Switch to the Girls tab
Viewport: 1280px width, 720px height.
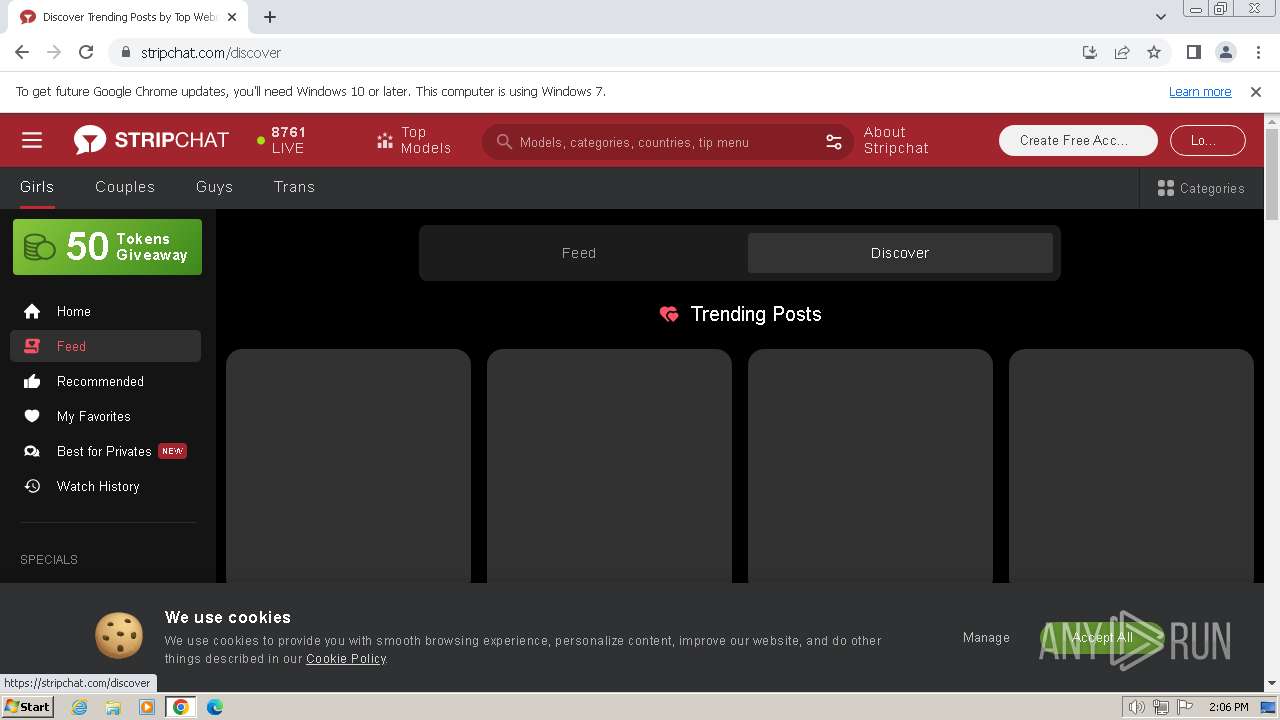[x=37, y=187]
